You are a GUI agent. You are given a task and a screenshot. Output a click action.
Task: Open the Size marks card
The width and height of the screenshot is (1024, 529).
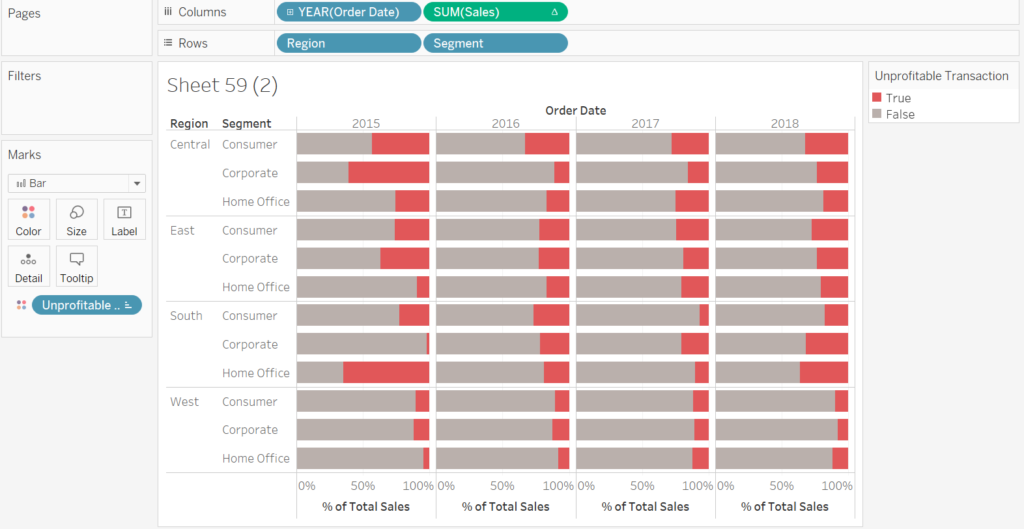(77, 218)
